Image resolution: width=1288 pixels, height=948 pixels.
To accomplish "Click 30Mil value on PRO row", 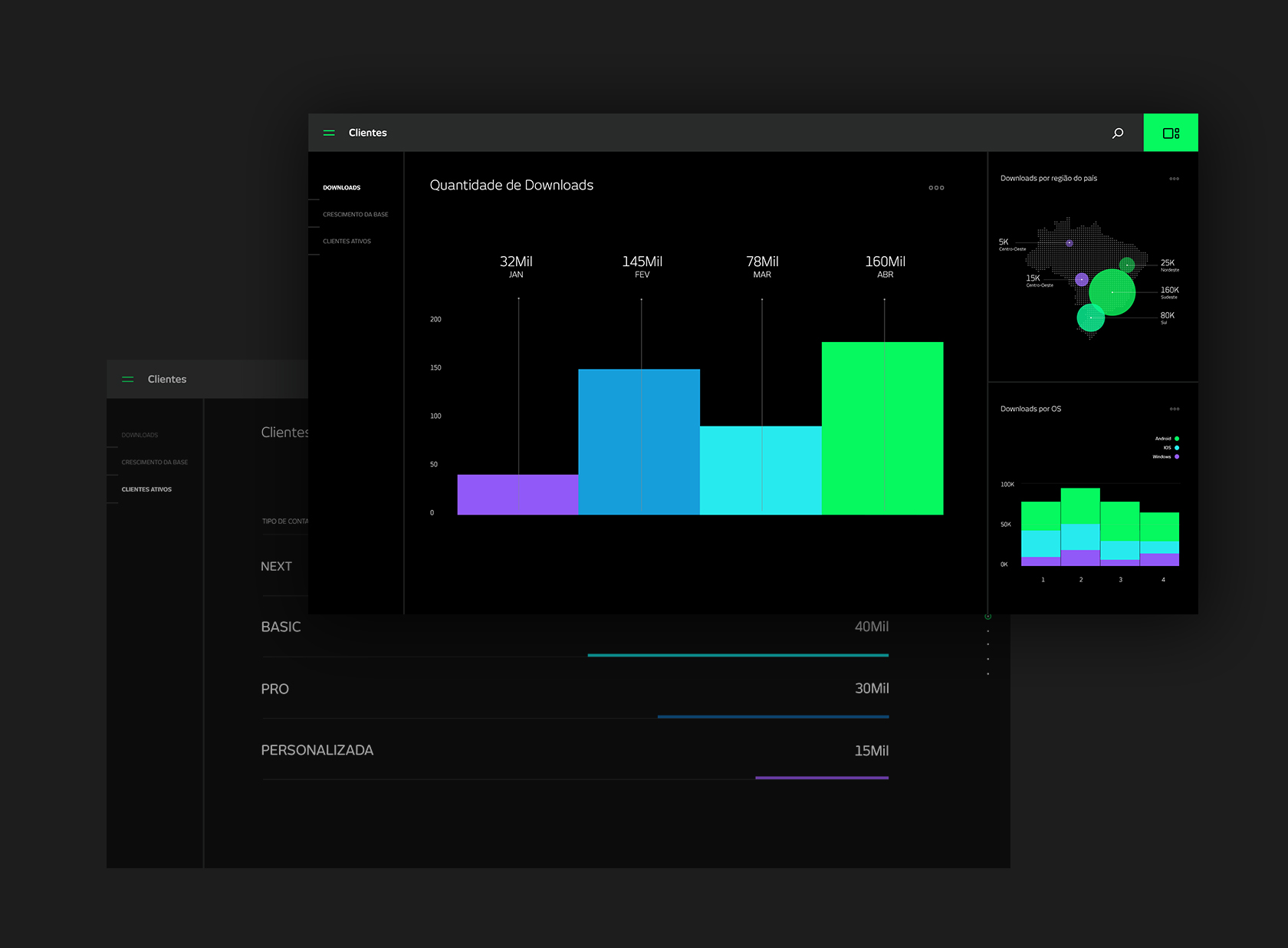I will pyautogui.click(x=872, y=689).
